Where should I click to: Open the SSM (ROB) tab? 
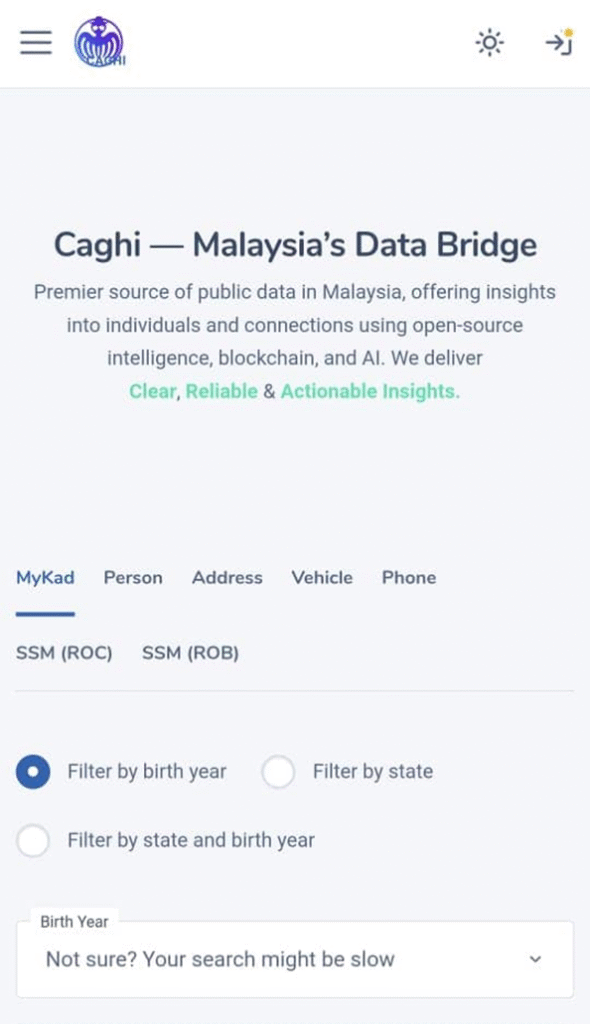[x=190, y=652]
